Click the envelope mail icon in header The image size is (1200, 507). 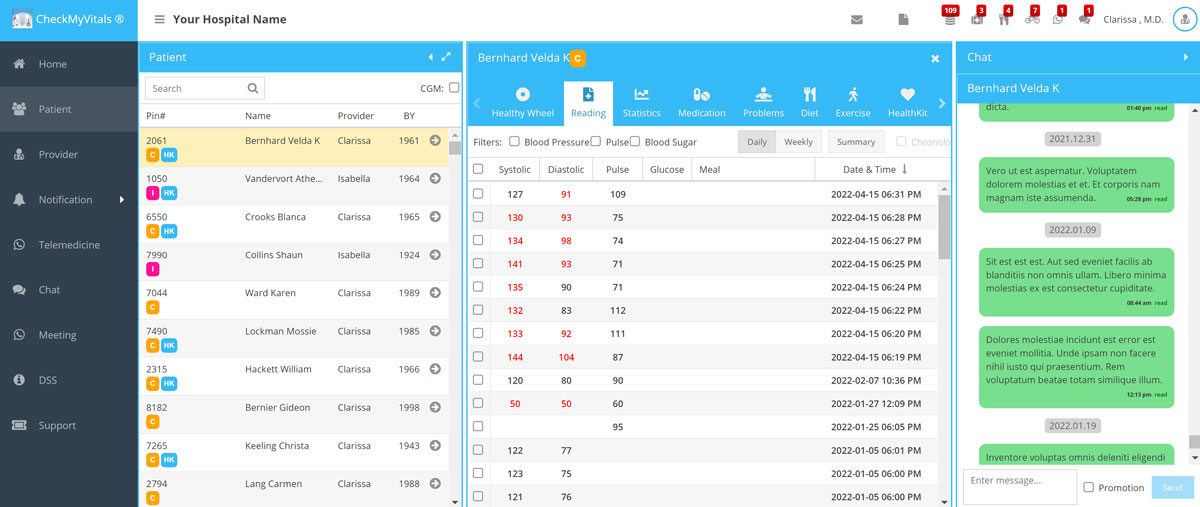coord(857,20)
